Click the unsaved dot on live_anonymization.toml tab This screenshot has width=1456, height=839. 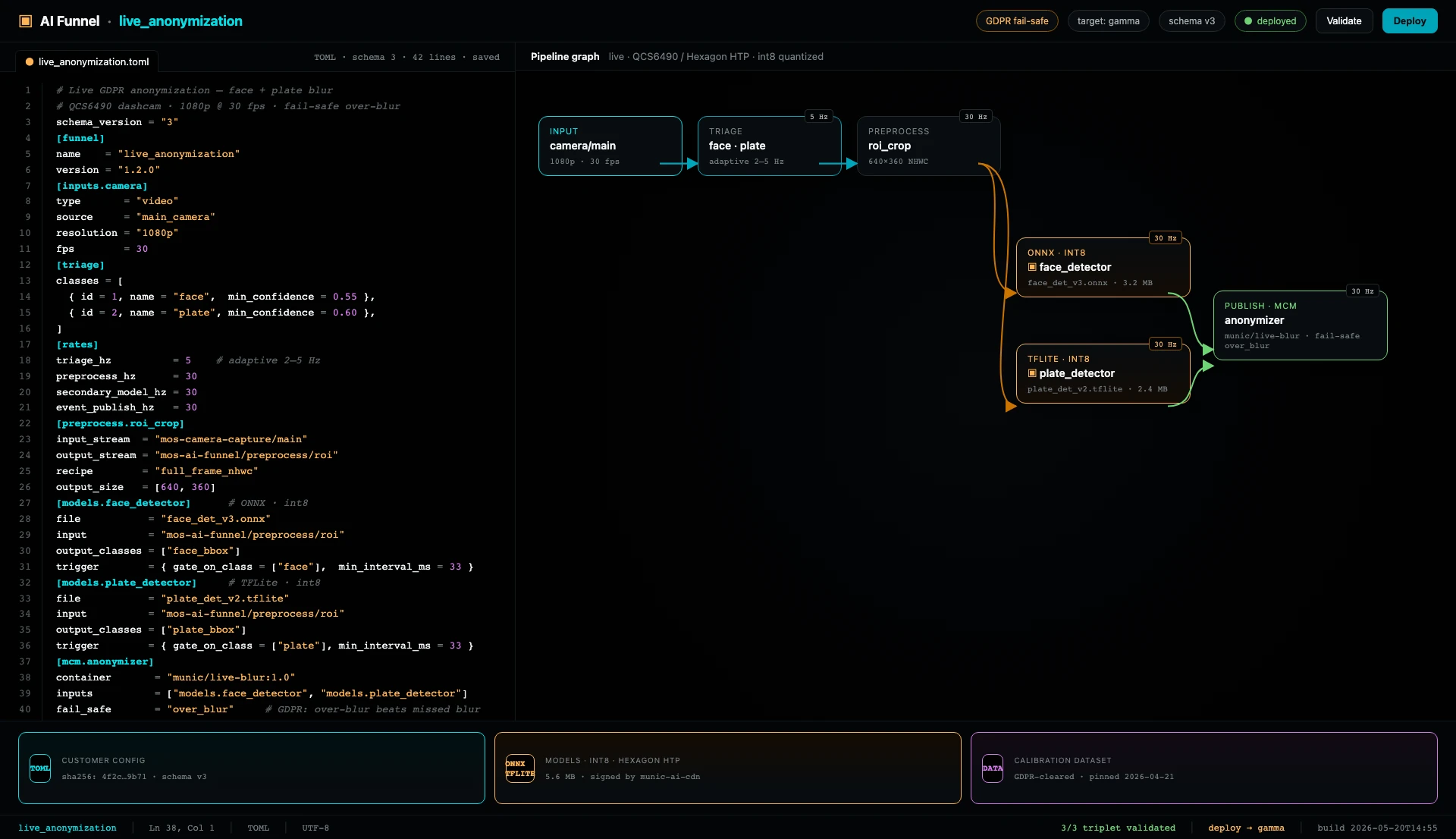[x=30, y=62]
